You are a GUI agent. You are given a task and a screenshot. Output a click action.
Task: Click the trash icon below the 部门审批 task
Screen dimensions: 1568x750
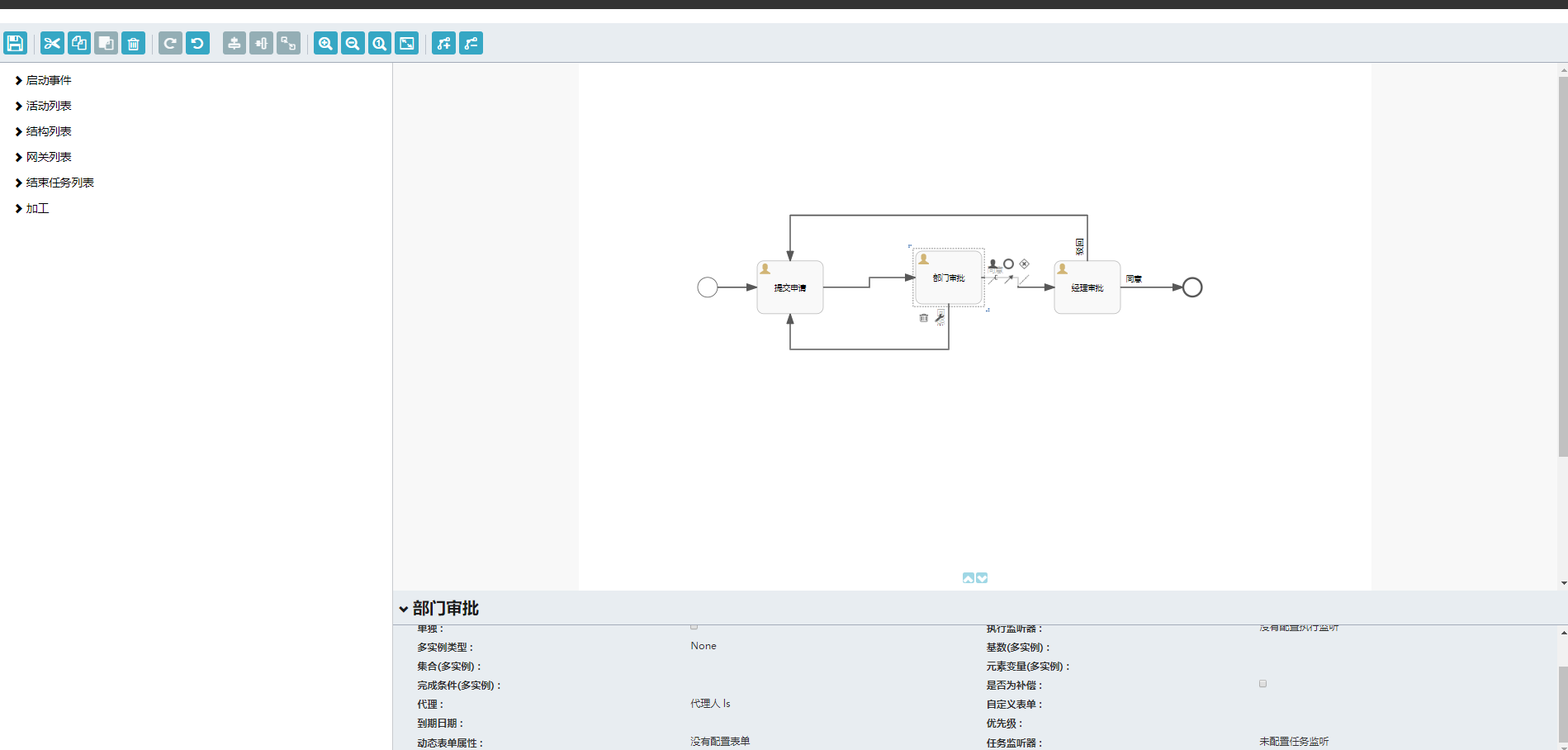tap(924, 318)
